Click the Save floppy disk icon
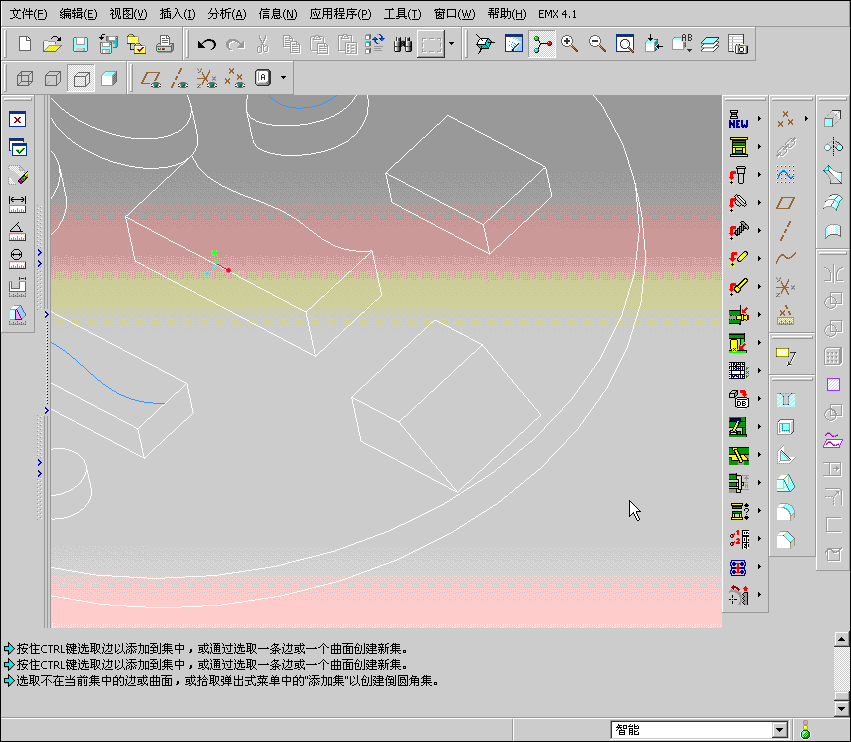 [x=80, y=44]
